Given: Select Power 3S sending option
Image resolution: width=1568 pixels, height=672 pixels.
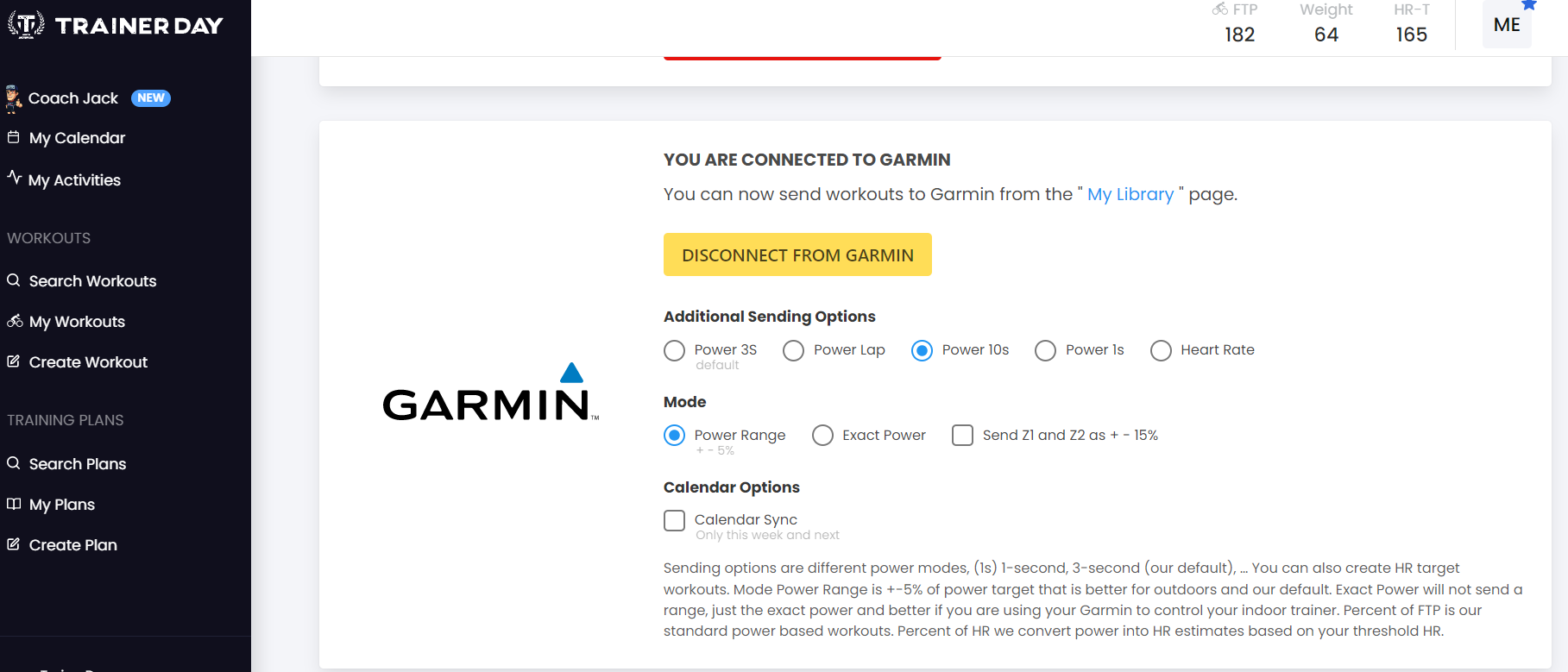Looking at the screenshot, I should point(674,350).
